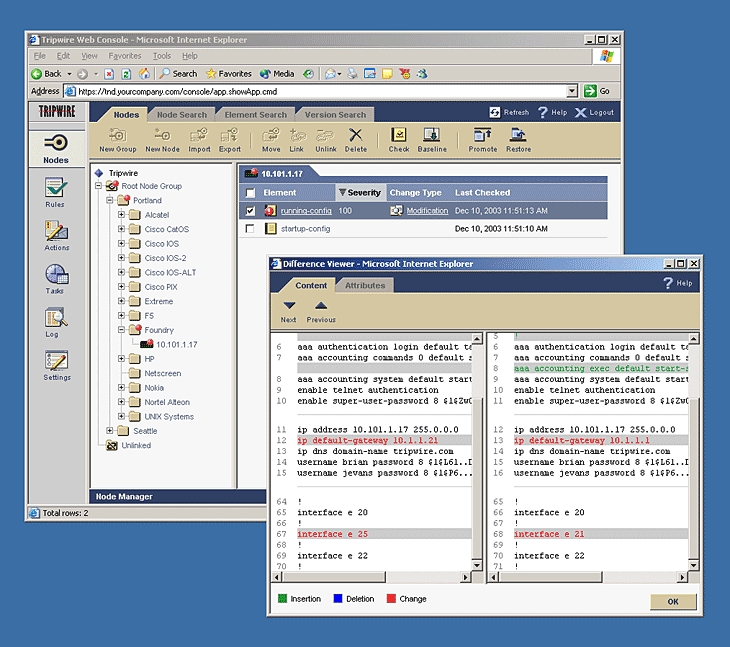
Task: Toggle the select-all checkbox in Element header
Action: pyautogui.click(x=250, y=193)
